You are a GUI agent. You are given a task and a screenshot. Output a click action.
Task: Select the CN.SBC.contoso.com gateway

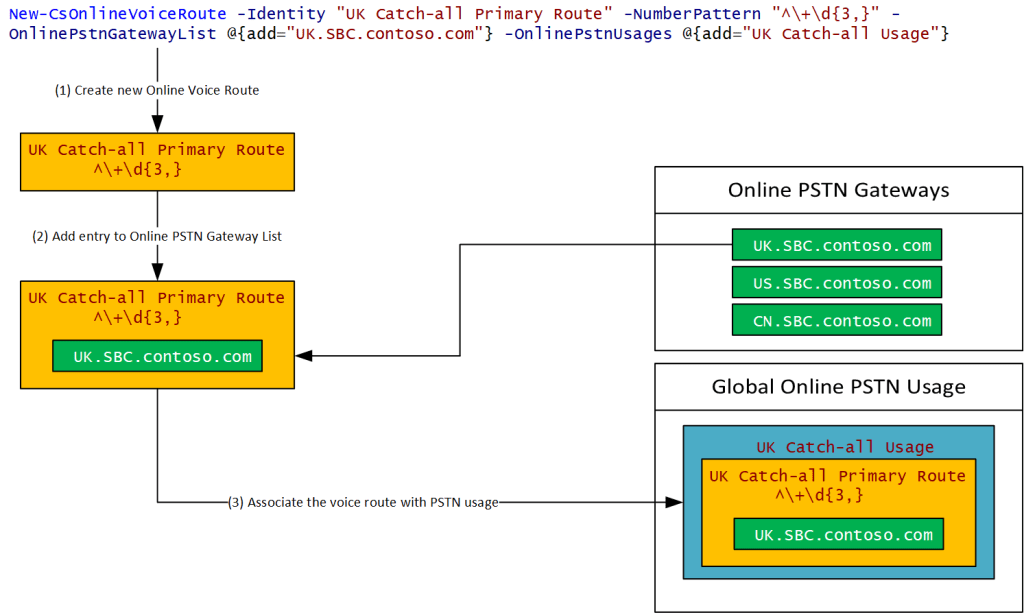tap(837, 321)
